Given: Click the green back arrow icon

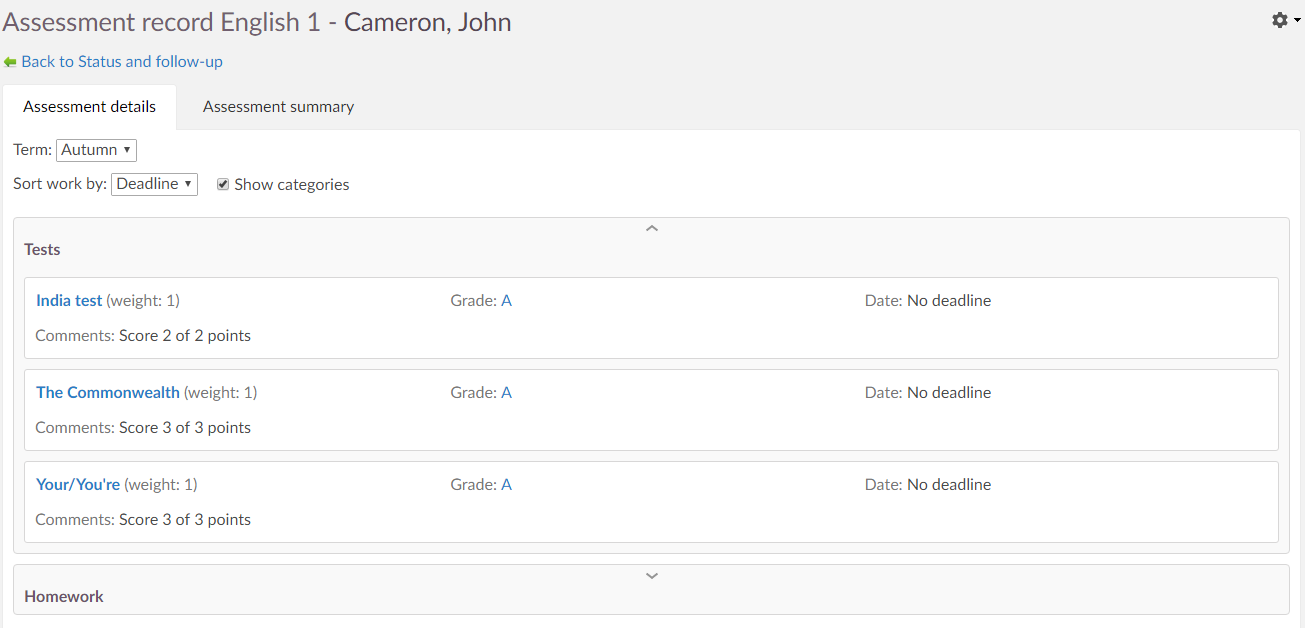Looking at the screenshot, I should pyautogui.click(x=10, y=62).
